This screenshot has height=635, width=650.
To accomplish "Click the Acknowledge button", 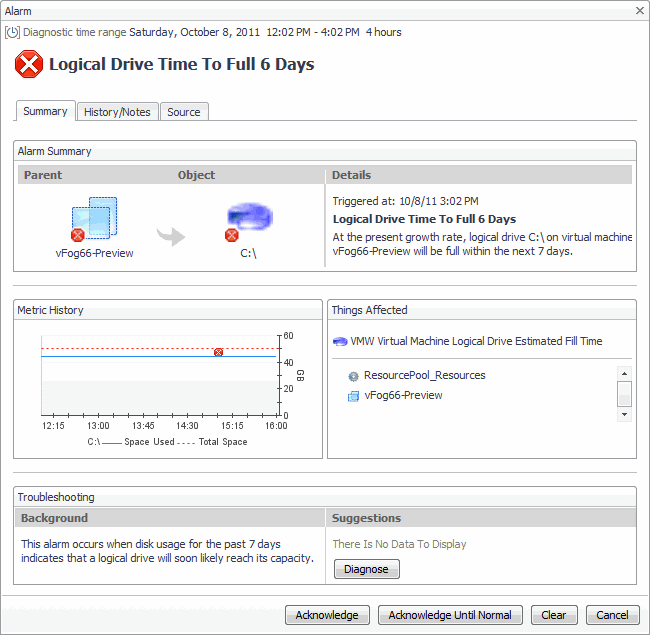I will (x=327, y=615).
